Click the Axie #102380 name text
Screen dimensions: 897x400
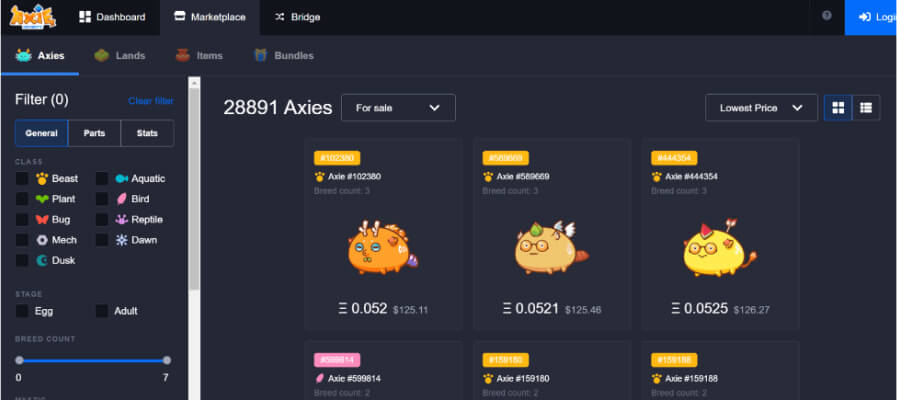click(354, 177)
